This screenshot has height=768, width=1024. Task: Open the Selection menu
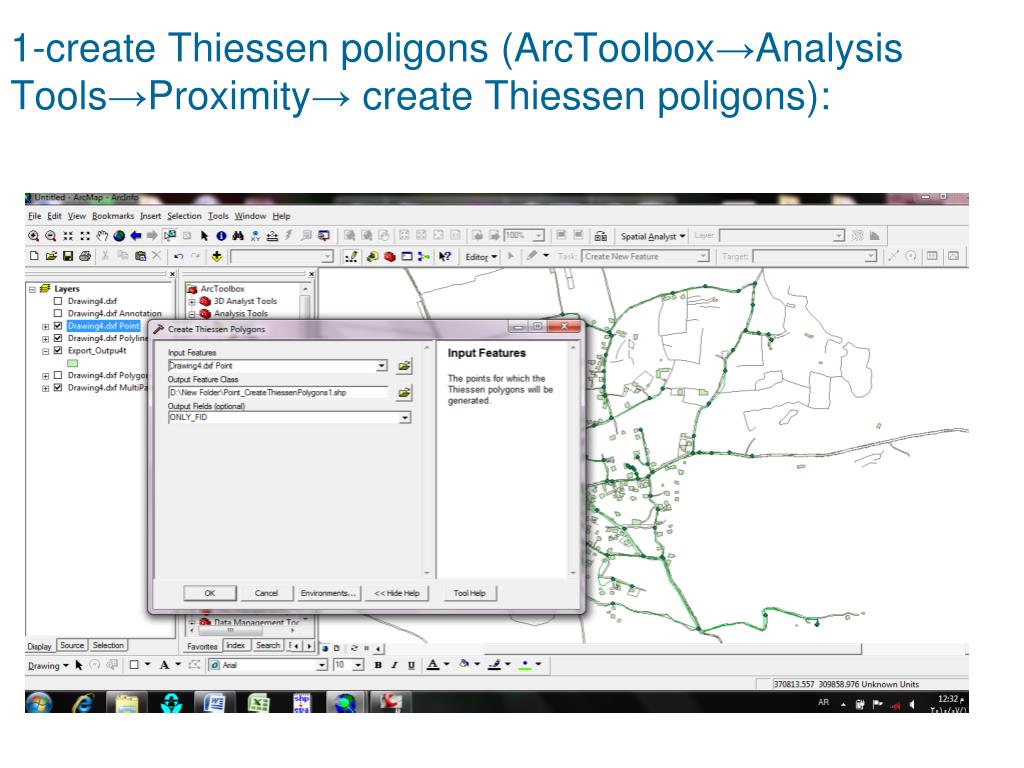184,216
